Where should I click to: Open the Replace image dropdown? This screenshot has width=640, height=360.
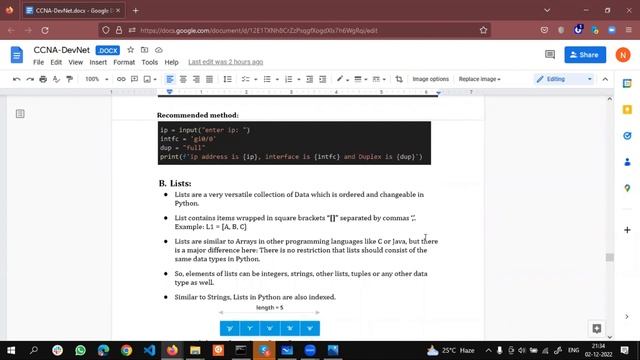(479, 79)
